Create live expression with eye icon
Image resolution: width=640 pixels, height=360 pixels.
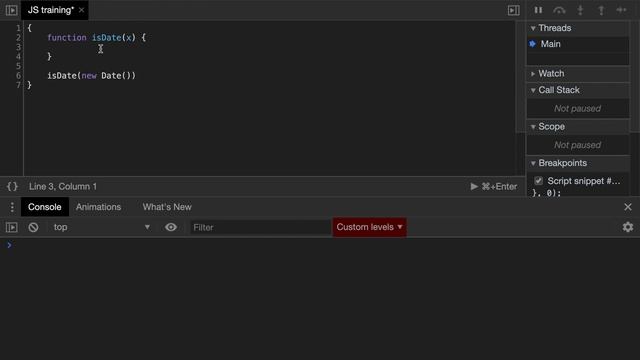point(171,227)
